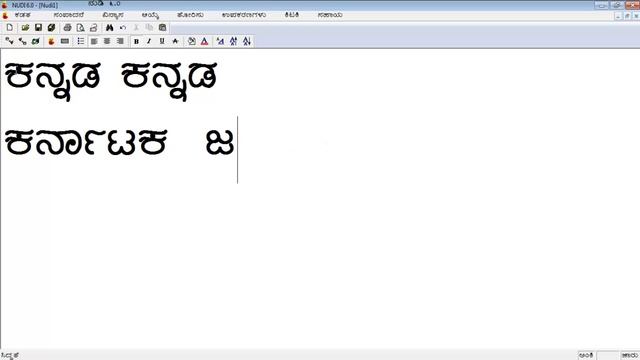Open the sixth (longest) menu in the menu bar
Image resolution: width=640 pixels, height=360 pixels.
[x=244, y=15]
